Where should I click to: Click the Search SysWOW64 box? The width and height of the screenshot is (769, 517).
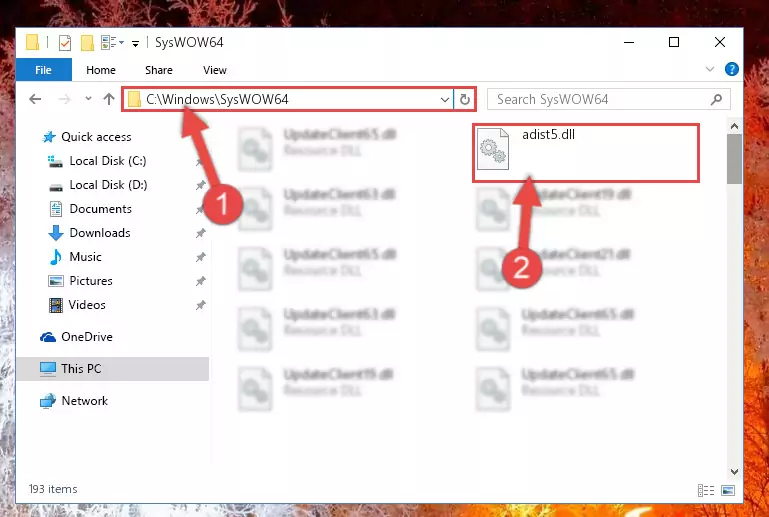(608, 100)
